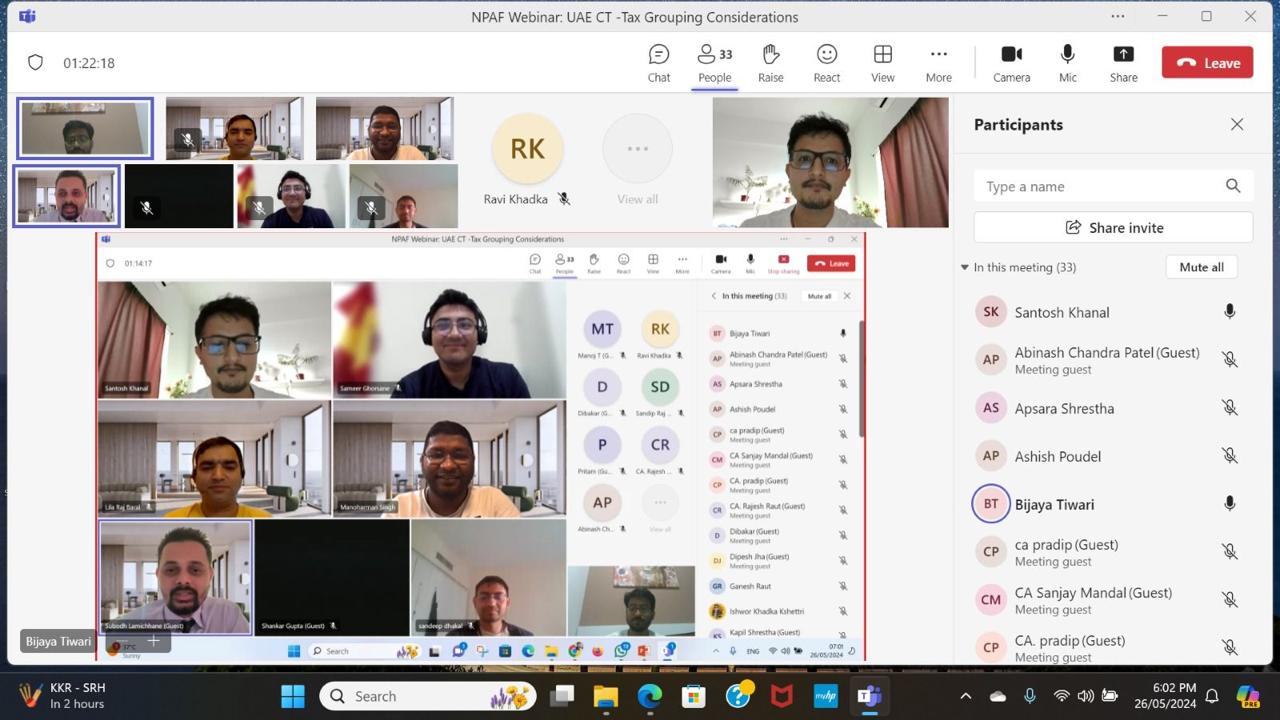Toggle the Camera on or off
The width and height of the screenshot is (1280, 720).
tap(1011, 63)
